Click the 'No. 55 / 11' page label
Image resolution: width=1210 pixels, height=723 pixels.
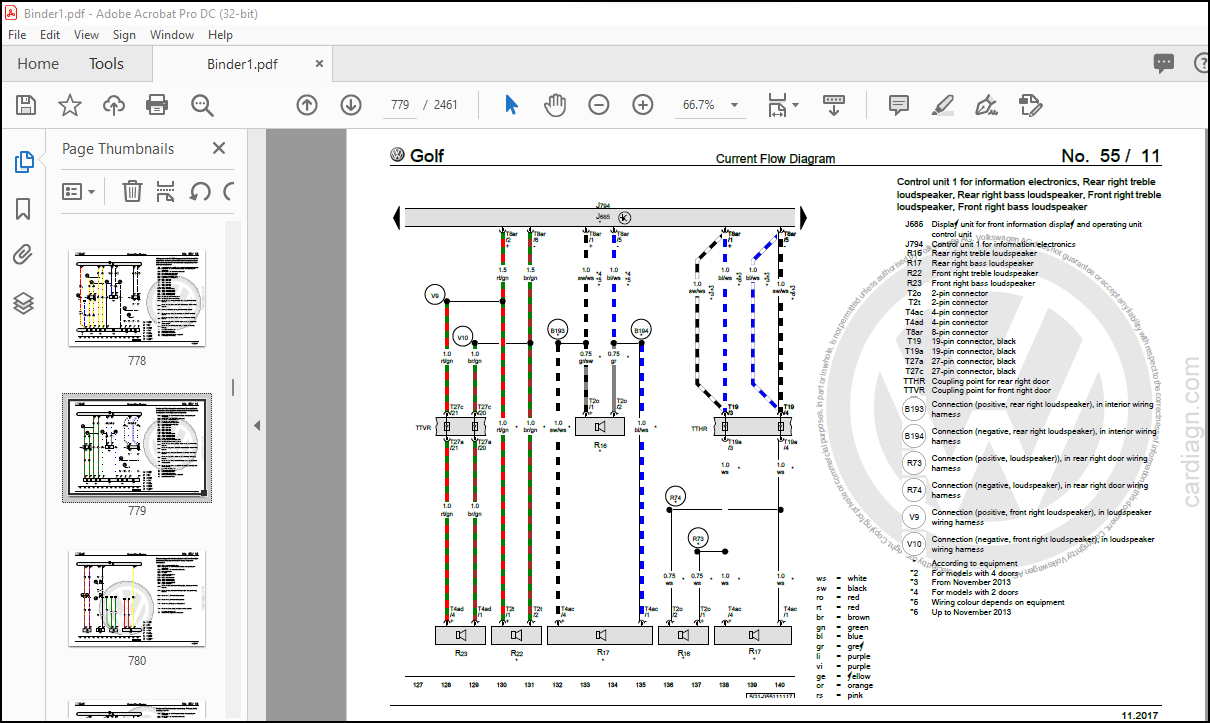(x=1110, y=156)
